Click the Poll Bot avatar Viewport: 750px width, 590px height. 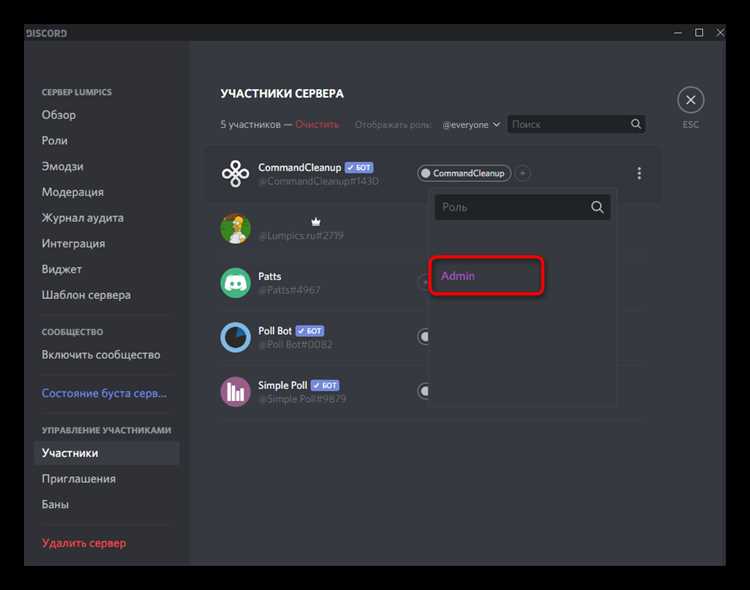(235, 337)
